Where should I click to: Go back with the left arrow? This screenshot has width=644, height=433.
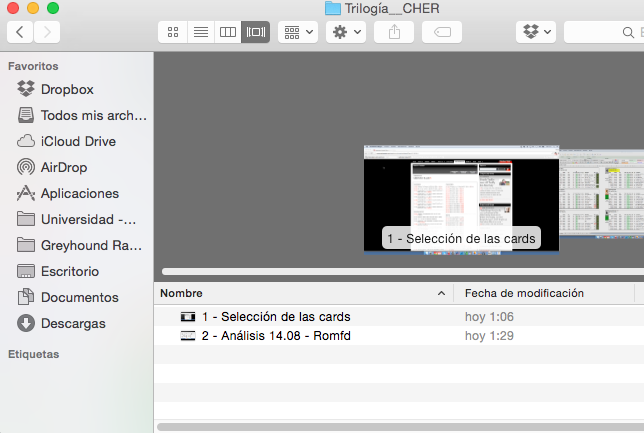pos(20,32)
